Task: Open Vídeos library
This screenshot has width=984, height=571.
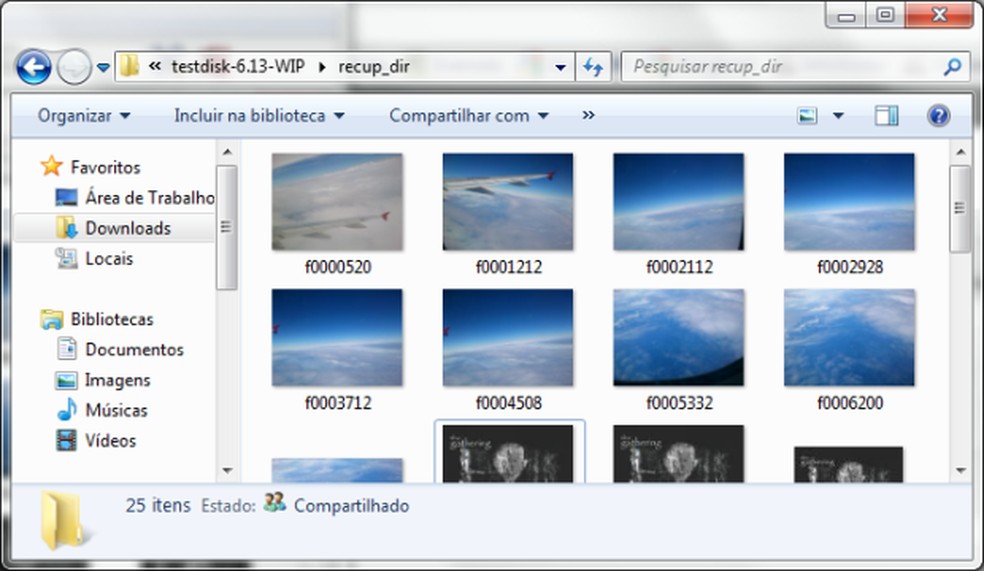Action: (x=110, y=440)
